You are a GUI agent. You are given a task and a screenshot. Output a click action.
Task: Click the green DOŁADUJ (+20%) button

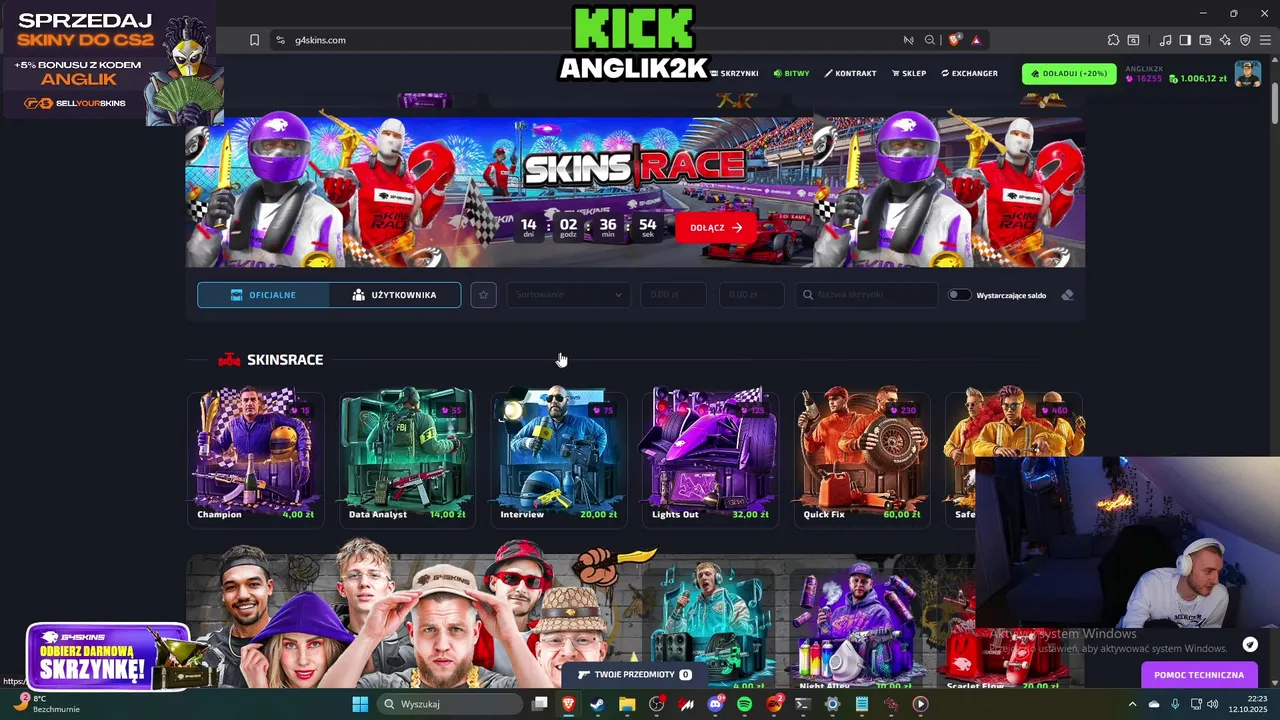tap(1069, 74)
